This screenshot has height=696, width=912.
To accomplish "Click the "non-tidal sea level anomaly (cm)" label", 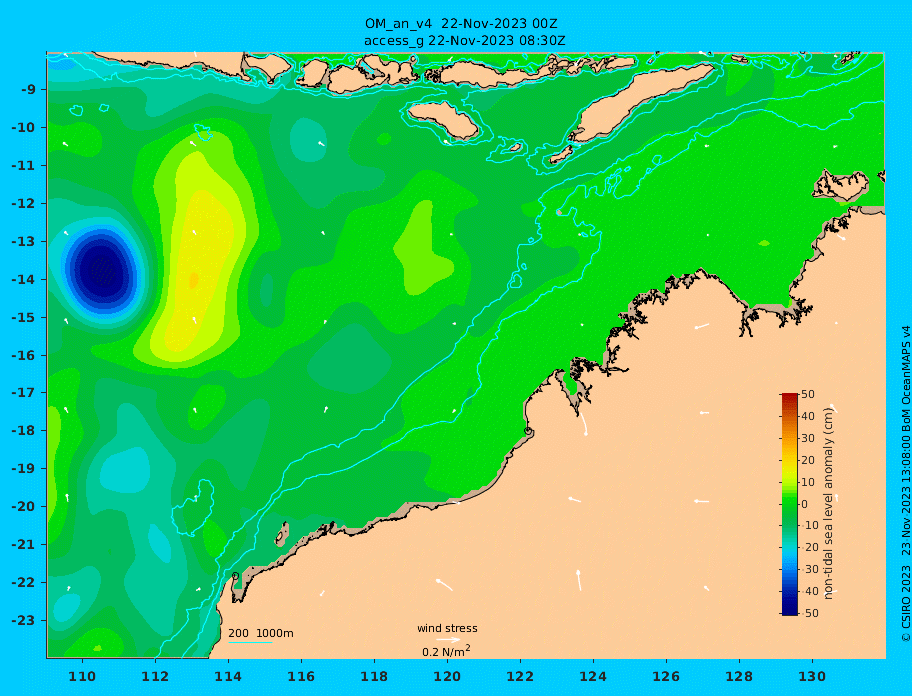I will point(829,504).
